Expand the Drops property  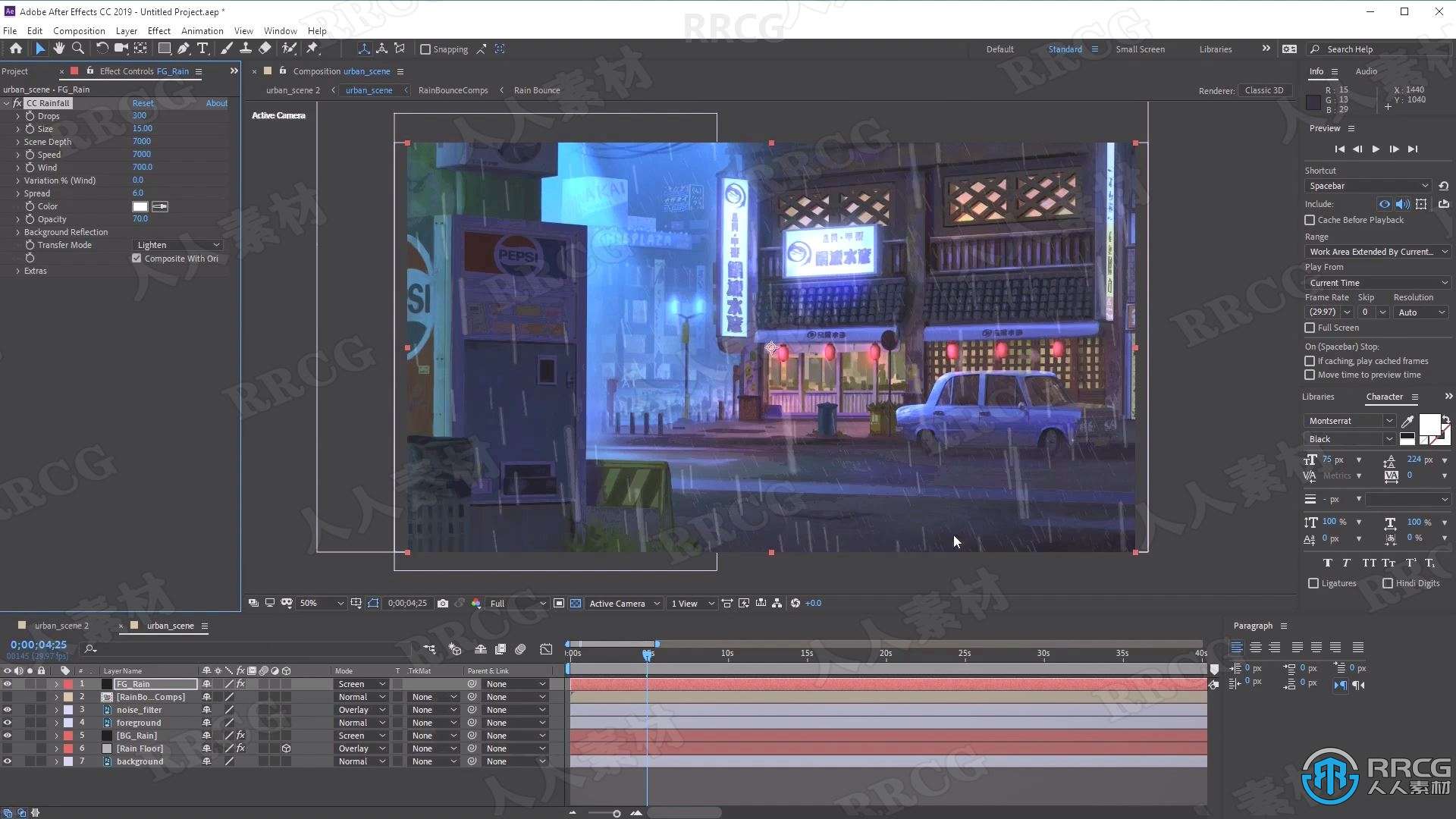pos(17,116)
